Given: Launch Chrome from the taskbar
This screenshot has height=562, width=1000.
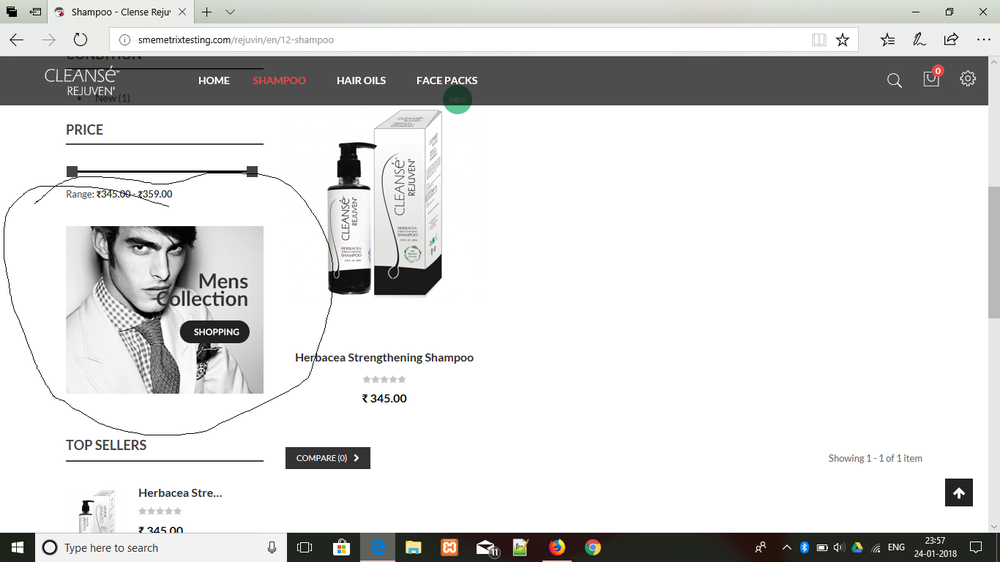Looking at the screenshot, I should click(592, 547).
